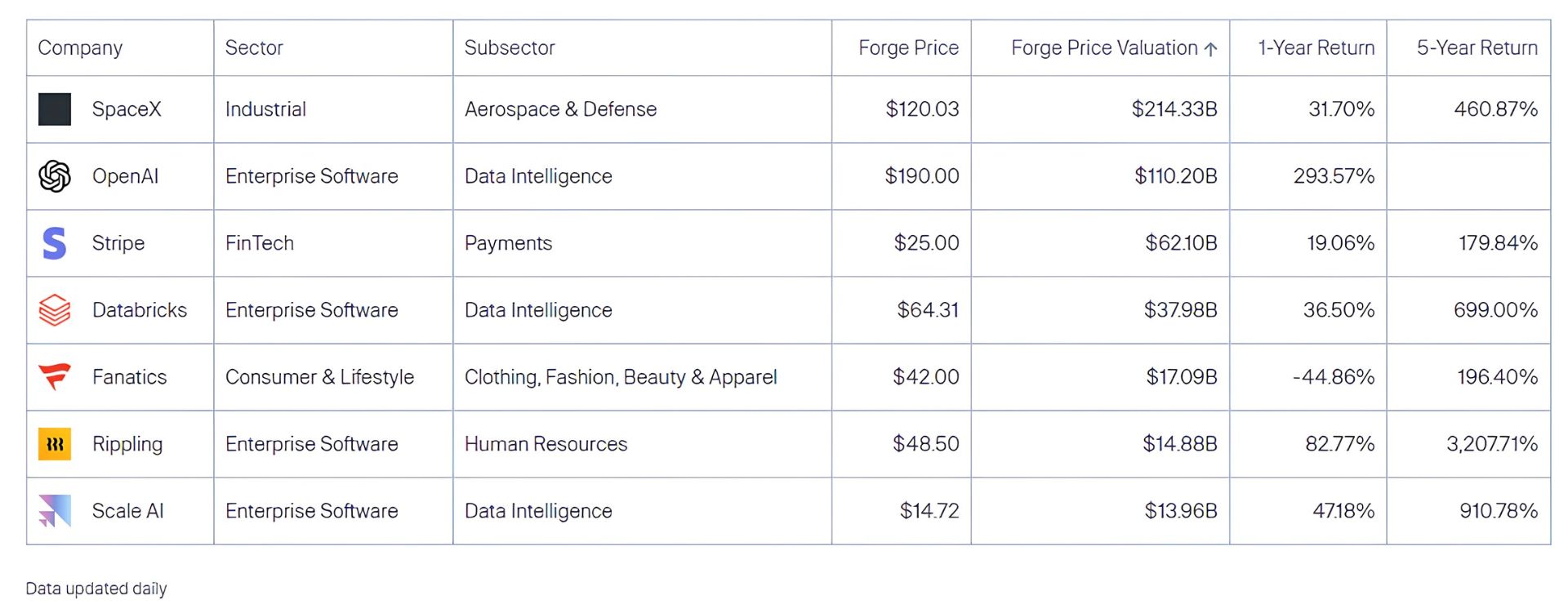The height and width of the screenshot is (604, 1568).
Task: Sort by the 1-Year Return column header
Action: click(x=1316, y=48)
